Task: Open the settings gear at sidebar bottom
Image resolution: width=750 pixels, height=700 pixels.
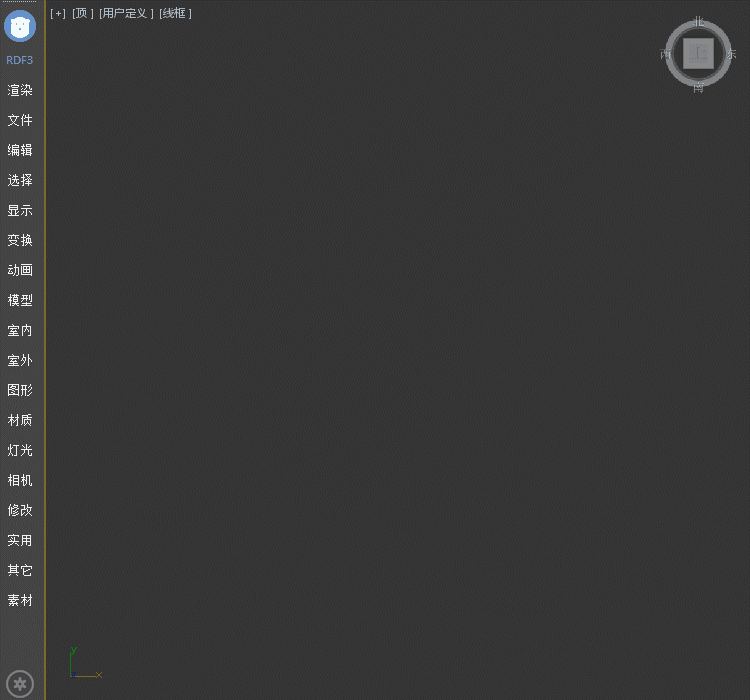Action: pos(20,684)
